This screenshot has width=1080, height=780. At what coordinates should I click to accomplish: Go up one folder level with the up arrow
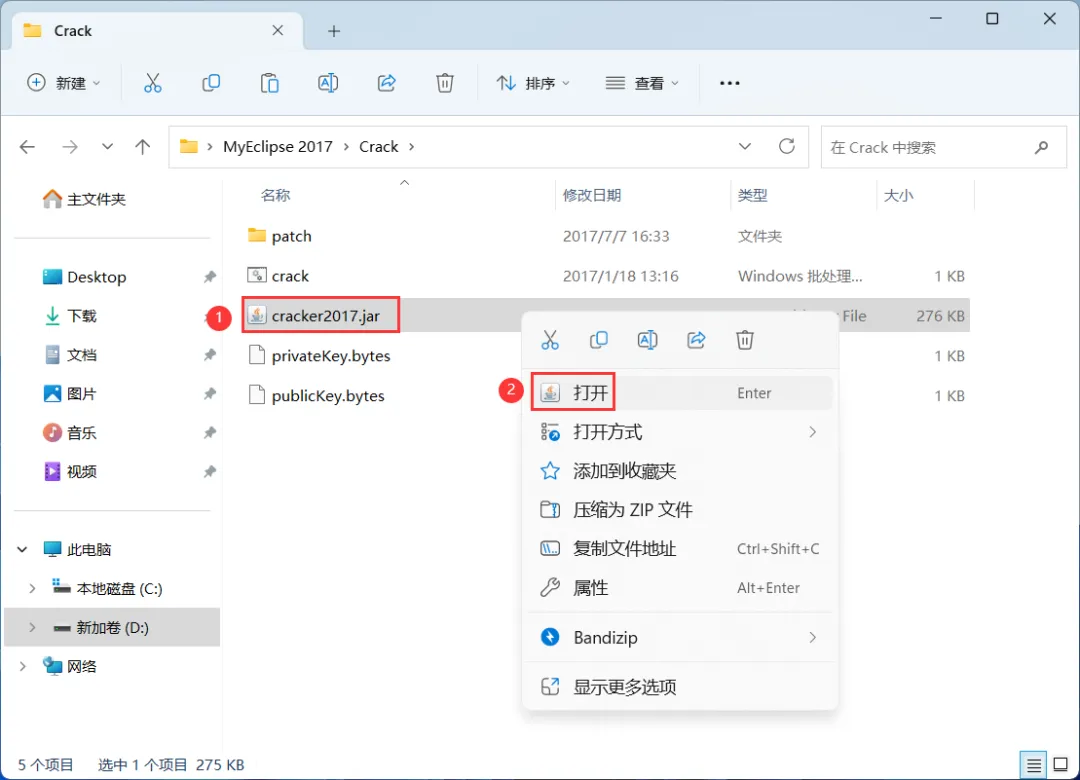(143, 147)
